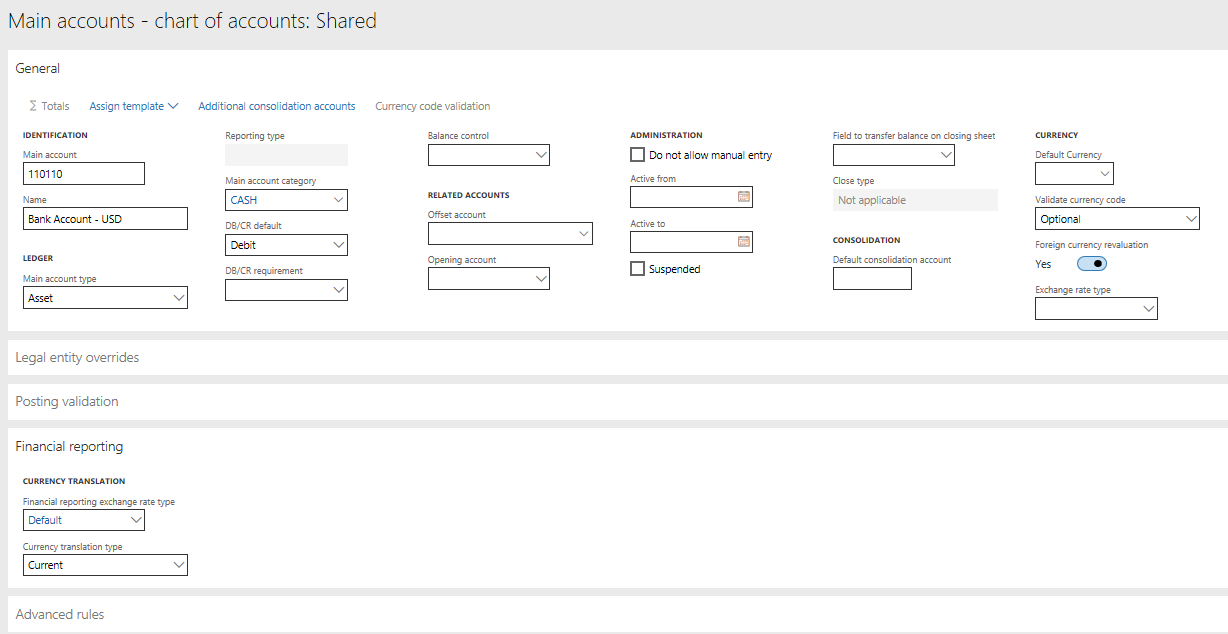
Task: Open the Active from calendar picker
Action: click(743, 197)
